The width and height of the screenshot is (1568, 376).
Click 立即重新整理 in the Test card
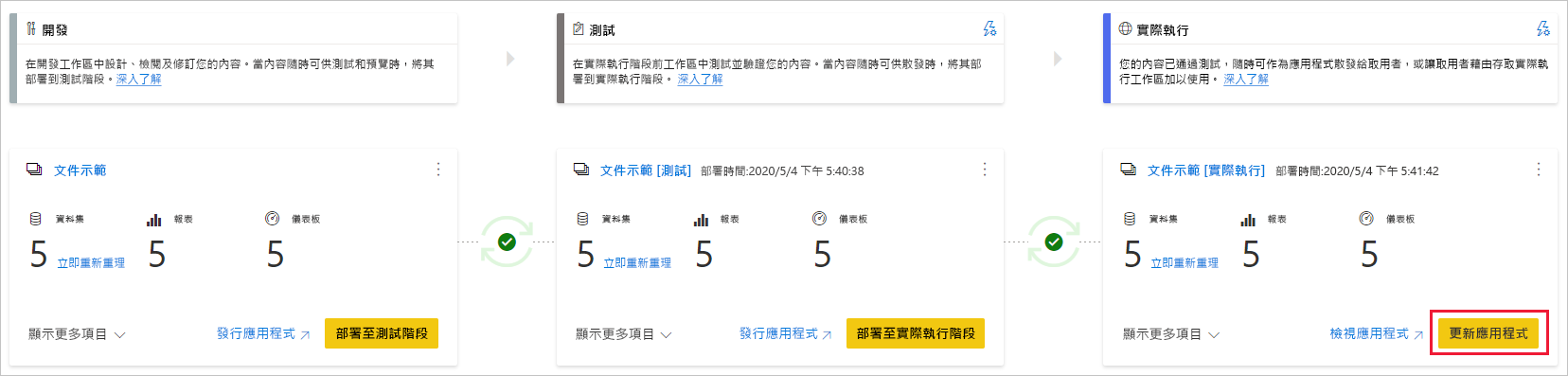(637, 263)
